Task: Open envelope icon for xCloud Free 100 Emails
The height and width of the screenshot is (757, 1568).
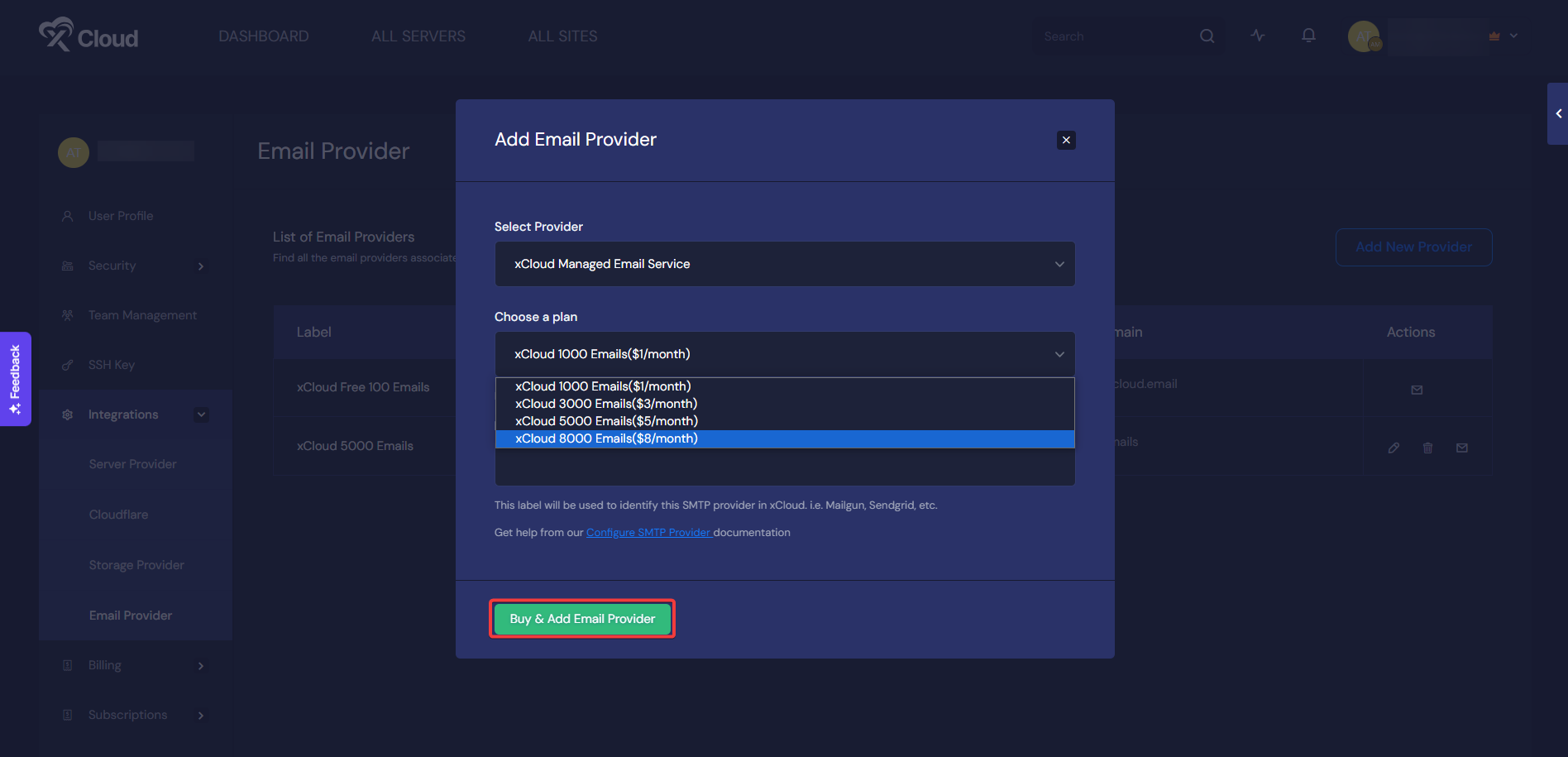Action: (1417, 390)
